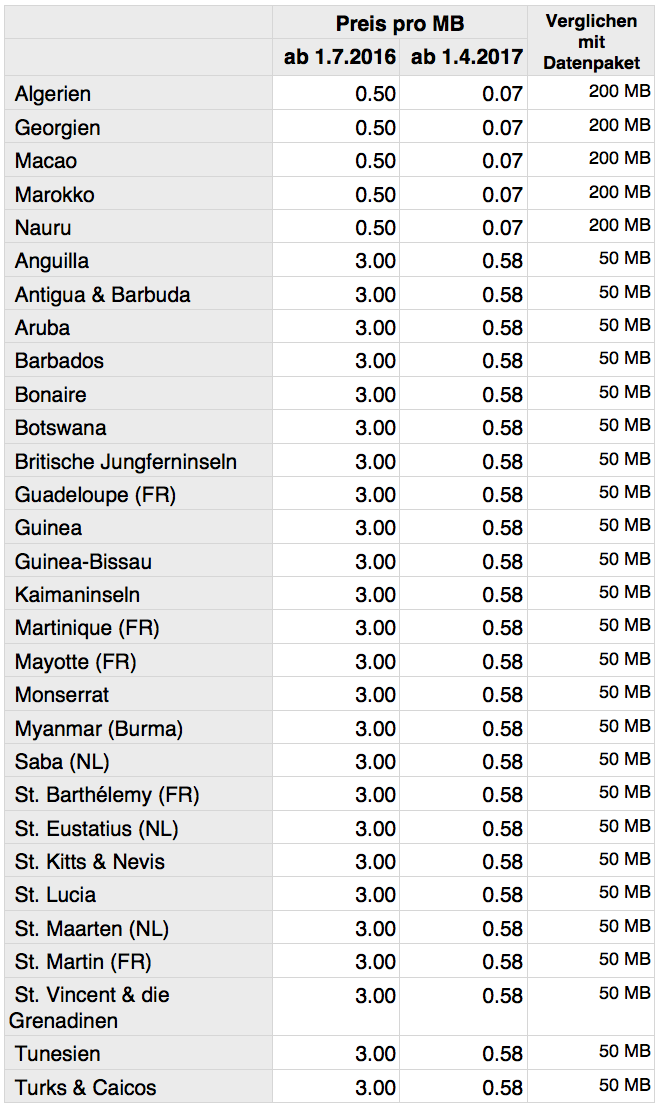Click Aruba's 3.00 price cell

point(375,328)
